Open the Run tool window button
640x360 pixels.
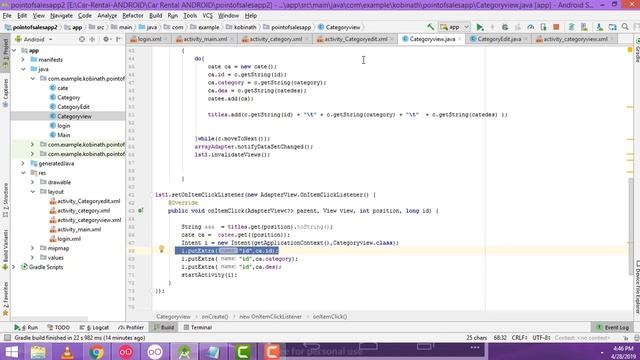pyautogui.click(x=26, y=327)
